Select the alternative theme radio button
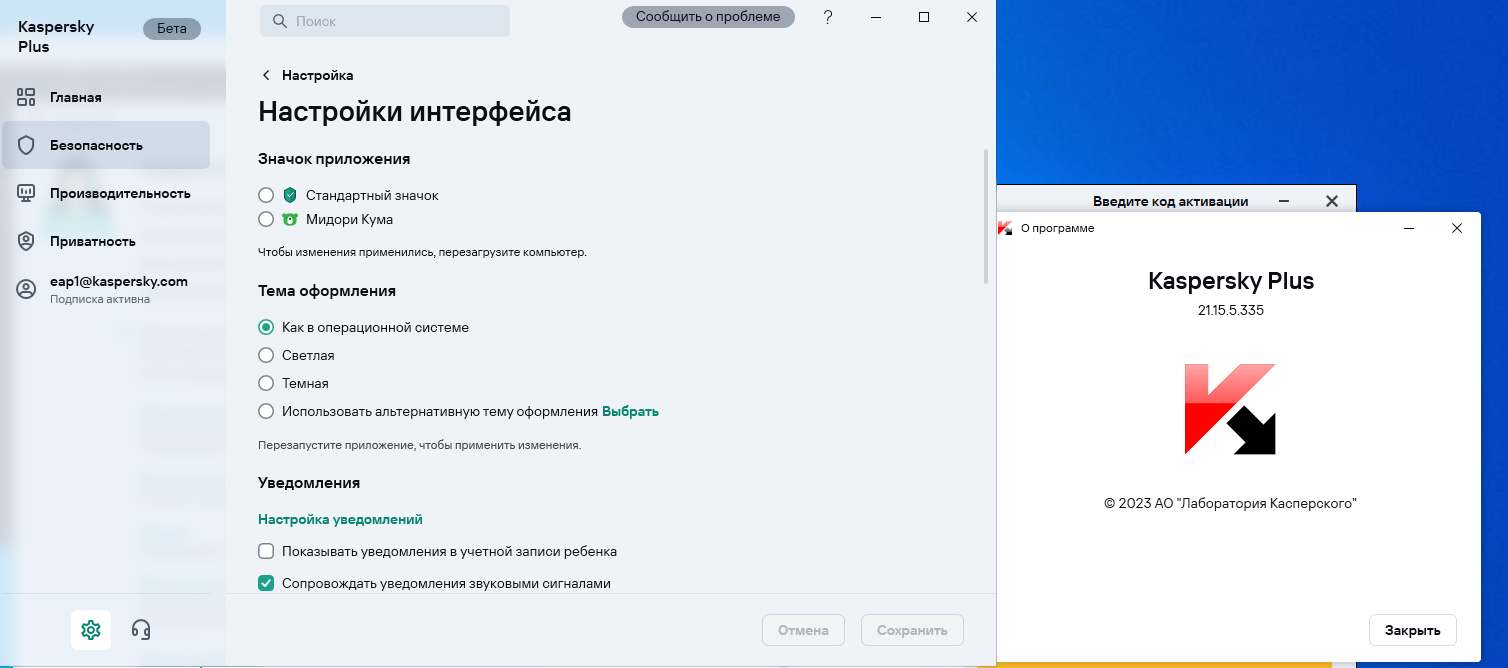Viewport: 1508px width, 668px height. point(266,411)
